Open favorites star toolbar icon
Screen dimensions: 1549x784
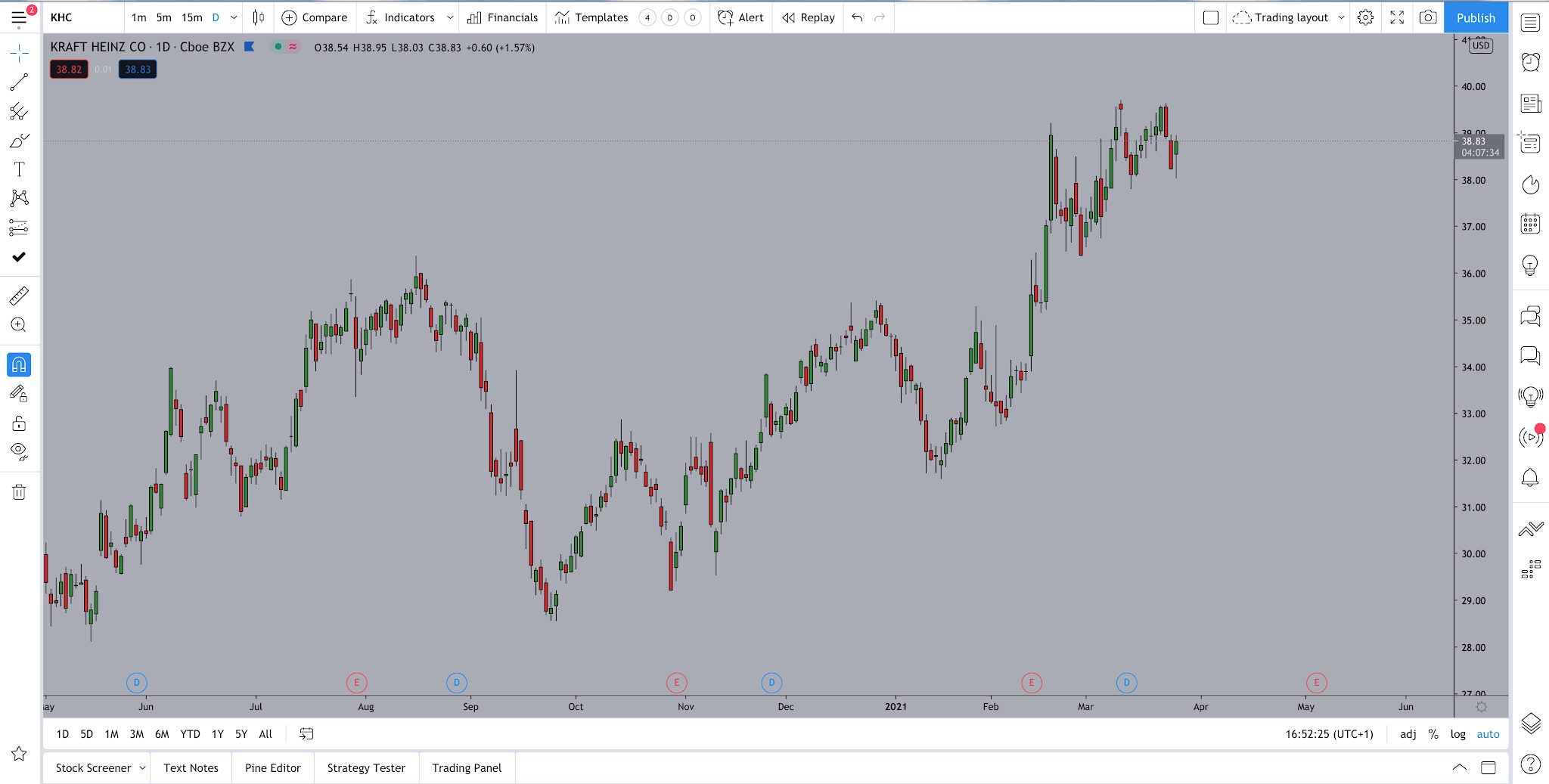click(19, 754)
